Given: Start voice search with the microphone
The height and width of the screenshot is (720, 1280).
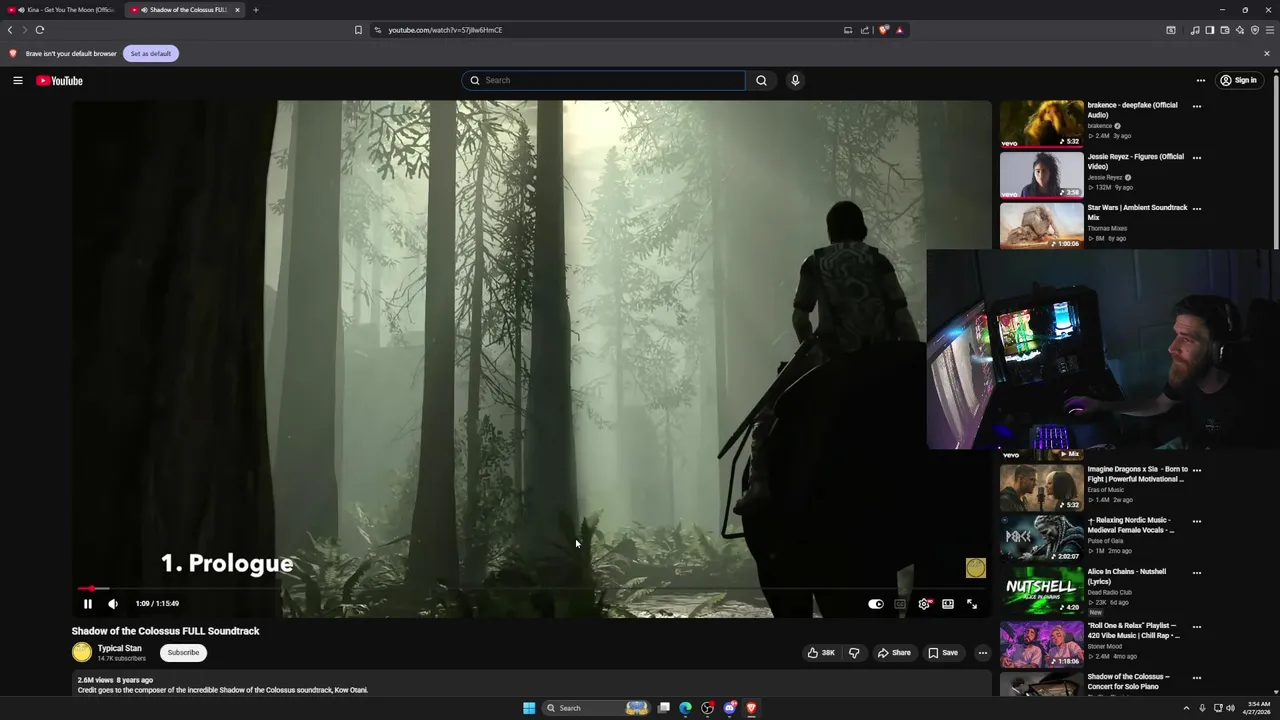Looking at the screenshot, I should 795,80.
